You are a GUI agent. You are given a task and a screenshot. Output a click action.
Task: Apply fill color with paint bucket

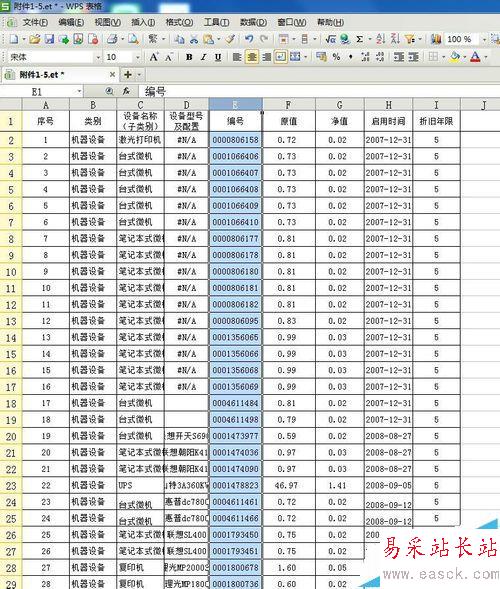coord(455,57)
